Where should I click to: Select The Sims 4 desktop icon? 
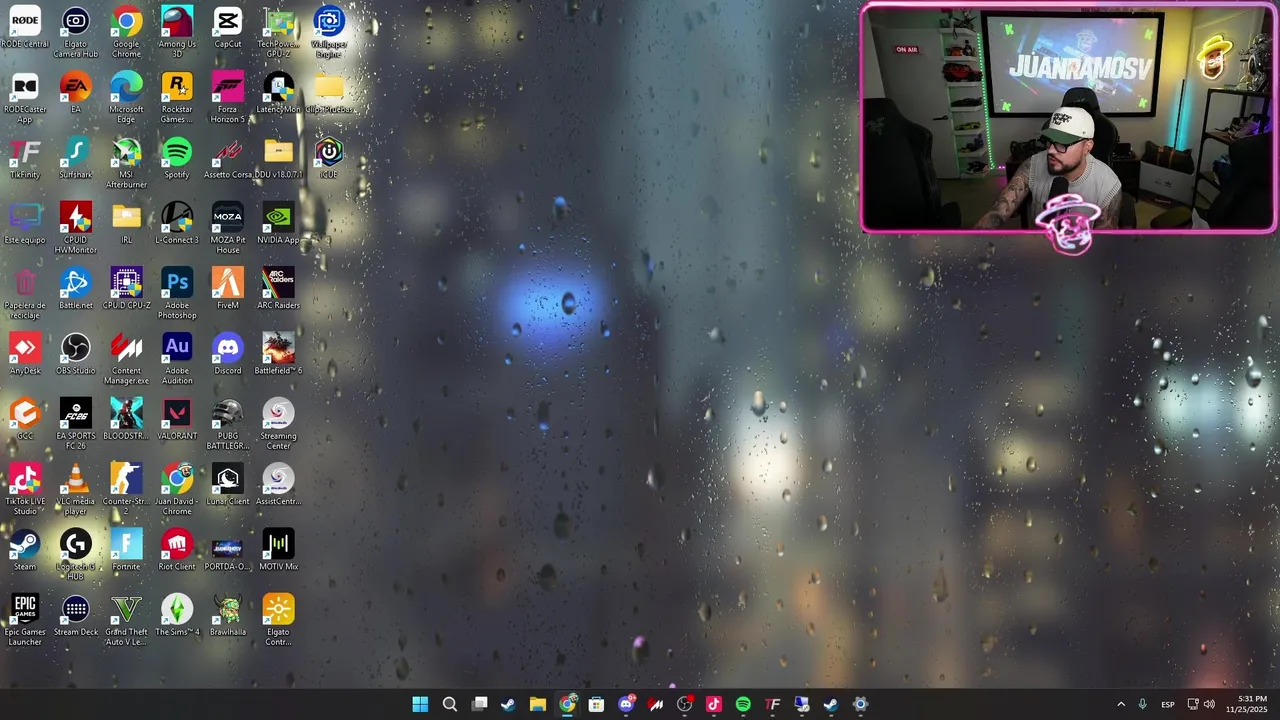[177, 616]
